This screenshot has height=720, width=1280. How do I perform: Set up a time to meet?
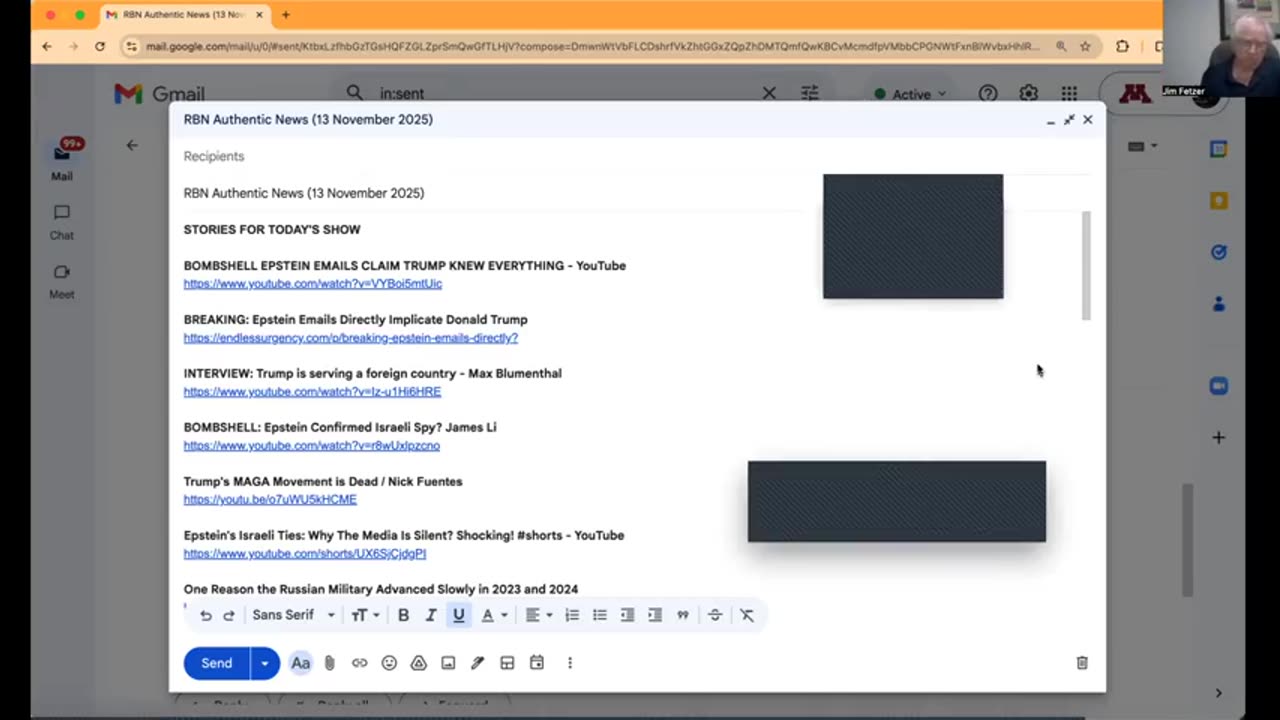[x=537, y=663]
